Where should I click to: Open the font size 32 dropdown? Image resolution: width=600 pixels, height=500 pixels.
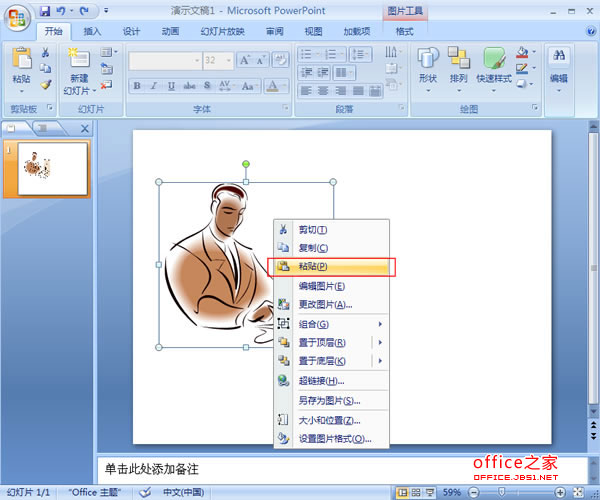pyautogui.click(x=228, y=60)
